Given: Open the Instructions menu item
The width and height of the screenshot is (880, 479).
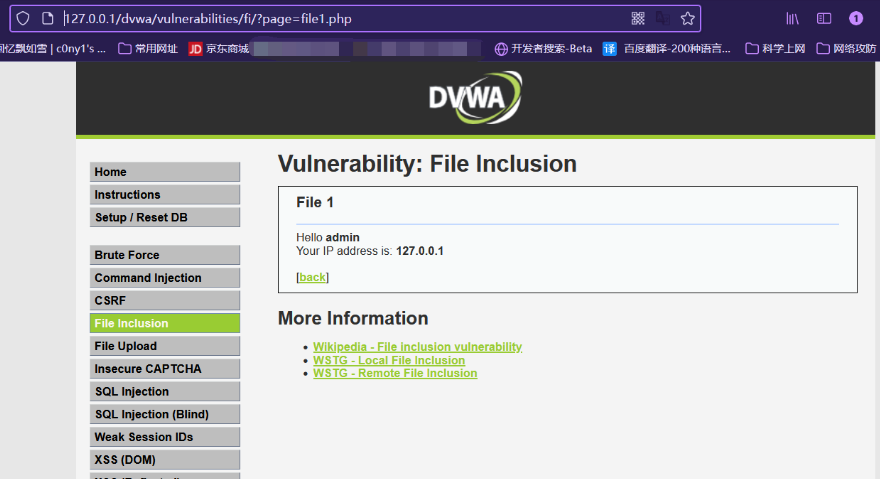Looking at the screenshot, I should click(165, 194).
